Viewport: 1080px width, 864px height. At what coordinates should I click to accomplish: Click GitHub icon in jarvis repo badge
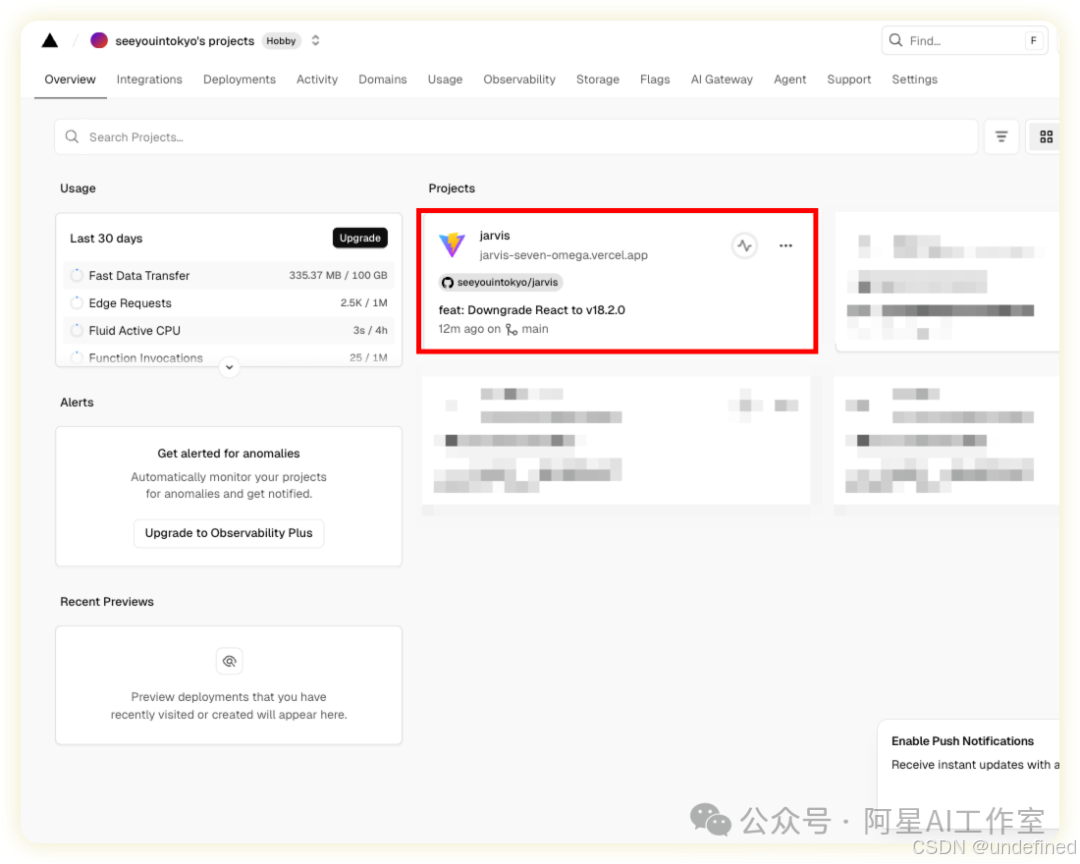(448, 282)
